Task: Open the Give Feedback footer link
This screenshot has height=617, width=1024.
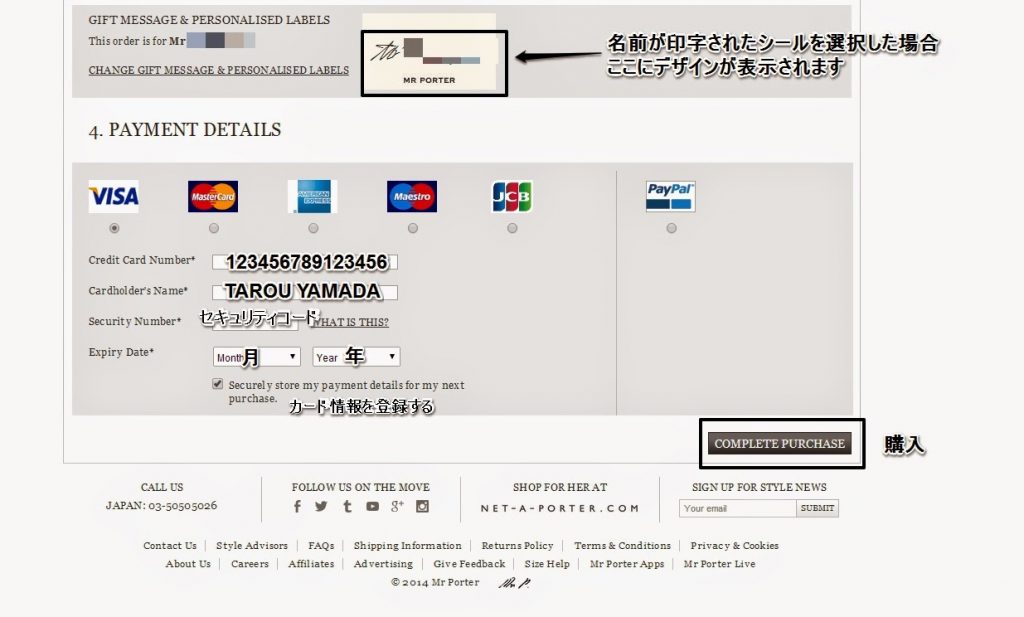Action: [x=470, y=563]
